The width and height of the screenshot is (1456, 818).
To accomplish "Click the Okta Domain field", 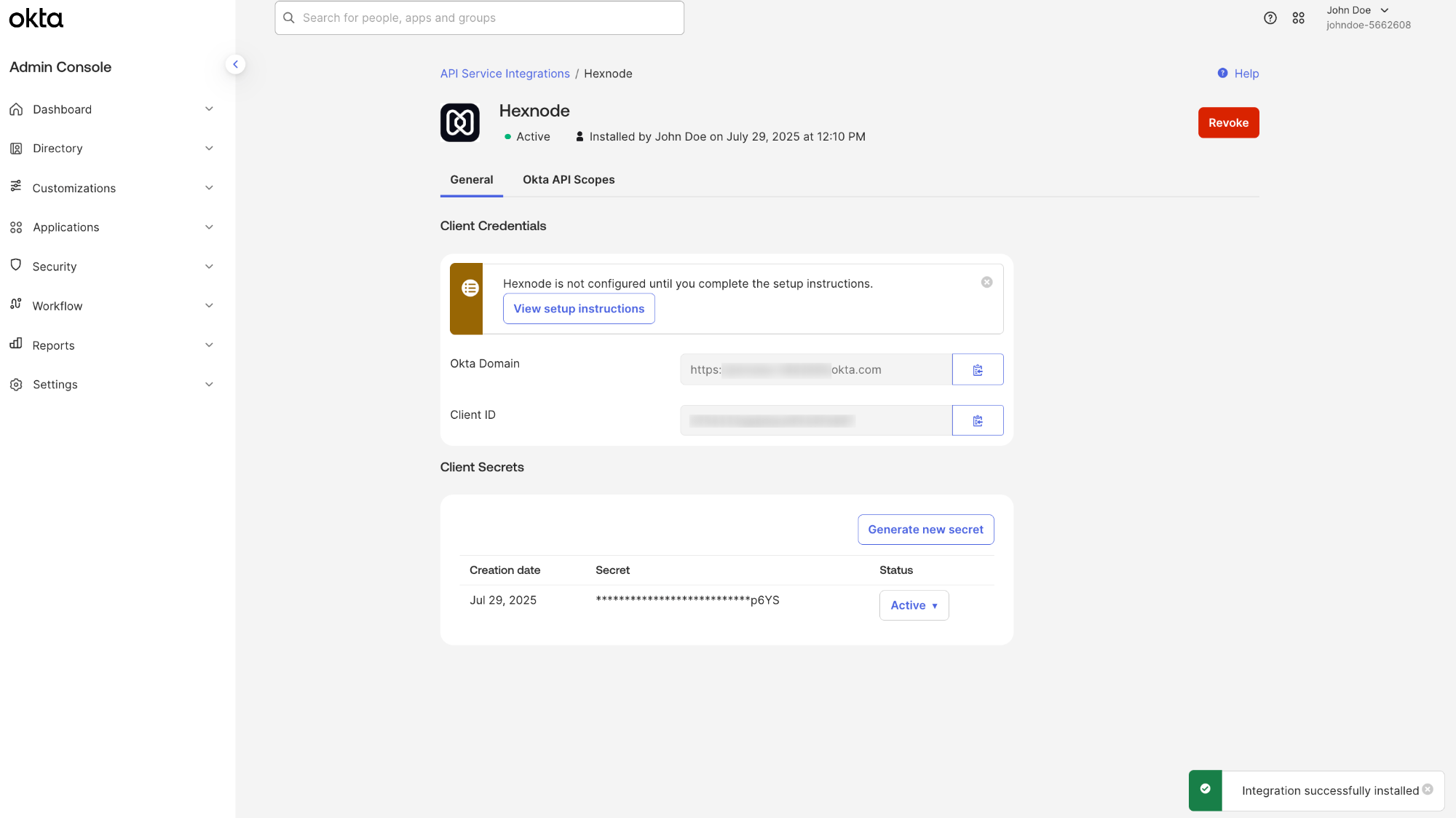I will (x=816, y=369).
